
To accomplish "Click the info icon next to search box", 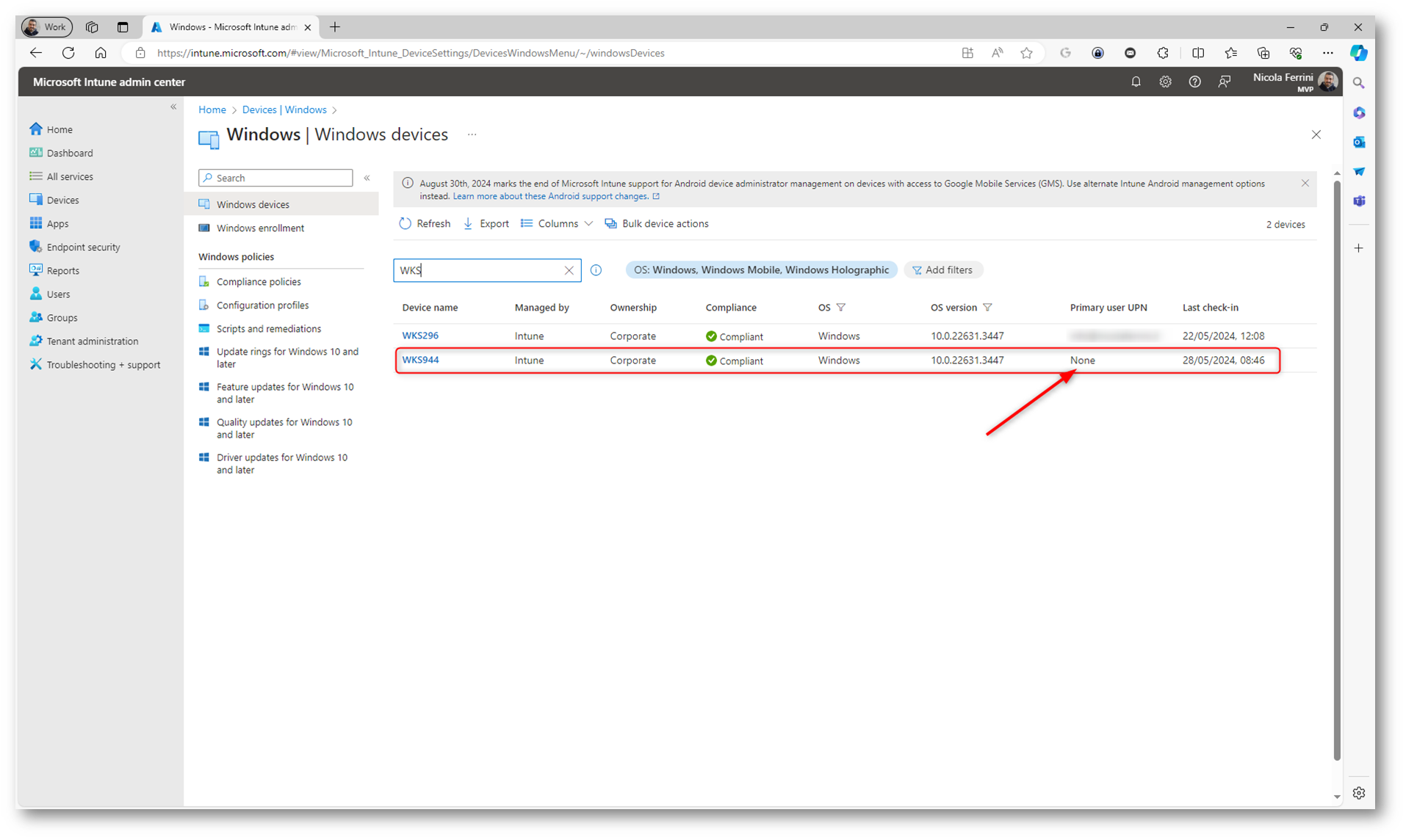I will click(596, 270).
